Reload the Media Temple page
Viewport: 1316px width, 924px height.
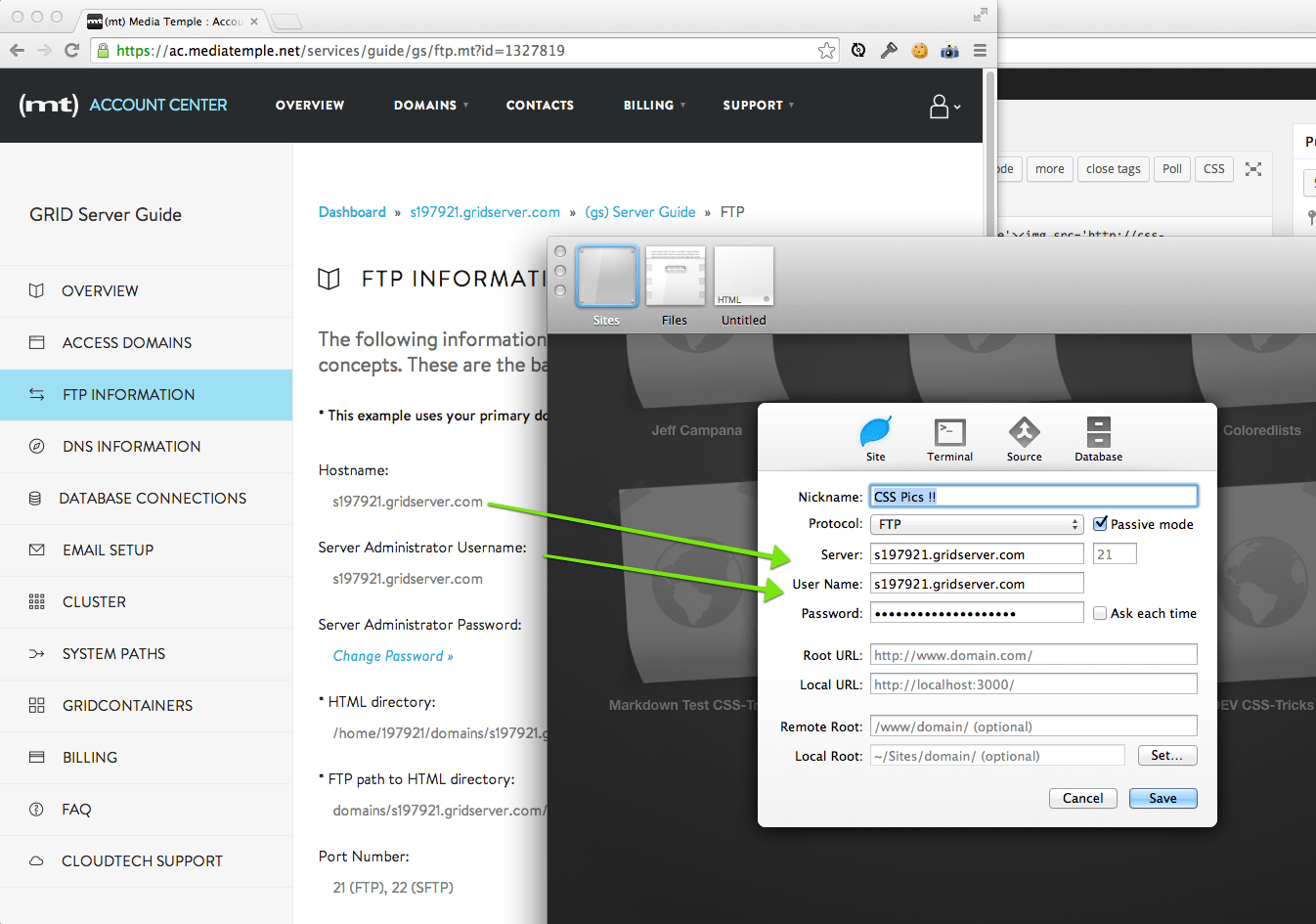(71, 50)
